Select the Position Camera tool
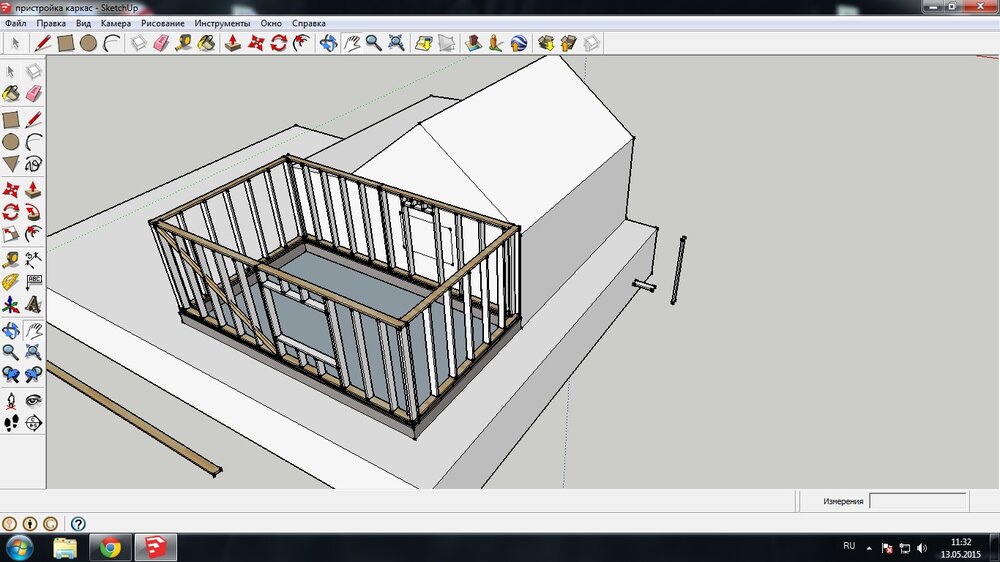Screen dimensions: 1000x562 [11, 400]
